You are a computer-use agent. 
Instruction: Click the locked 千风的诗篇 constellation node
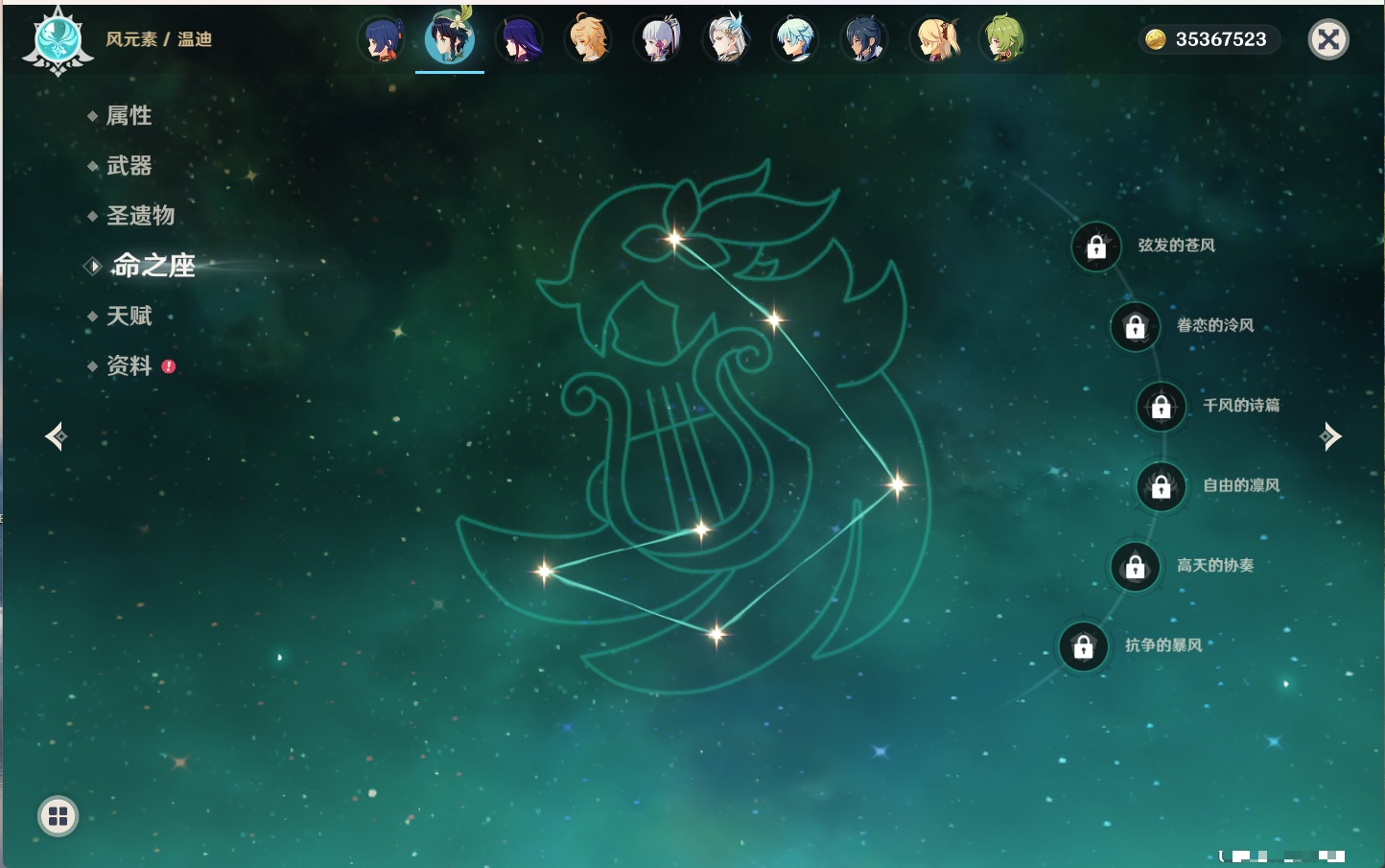click(1161, 407)
